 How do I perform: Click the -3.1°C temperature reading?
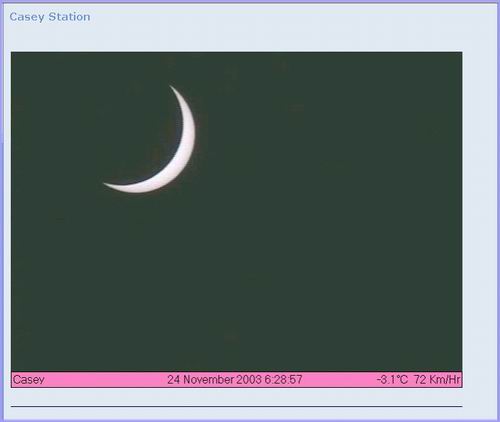coord(392,380)
